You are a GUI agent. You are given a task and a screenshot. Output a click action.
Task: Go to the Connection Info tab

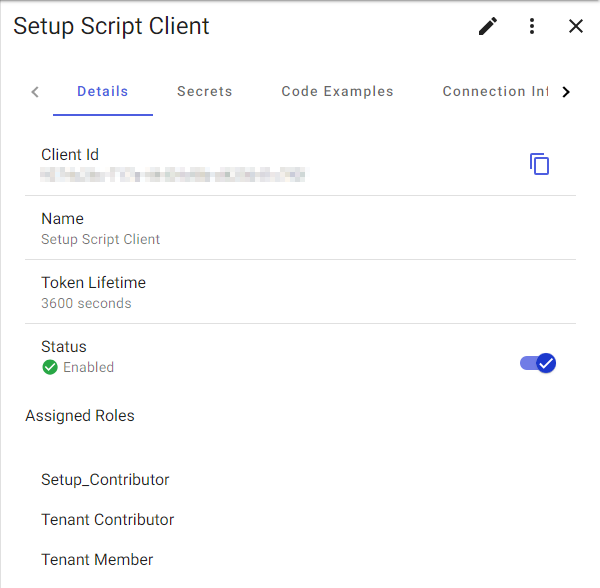coord(496,91)
